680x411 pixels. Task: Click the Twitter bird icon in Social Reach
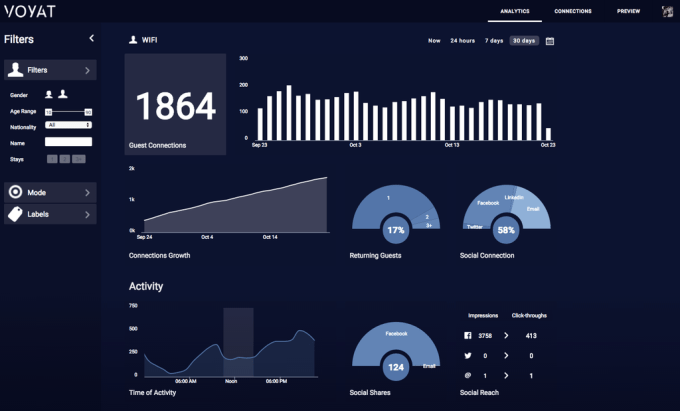468,356
